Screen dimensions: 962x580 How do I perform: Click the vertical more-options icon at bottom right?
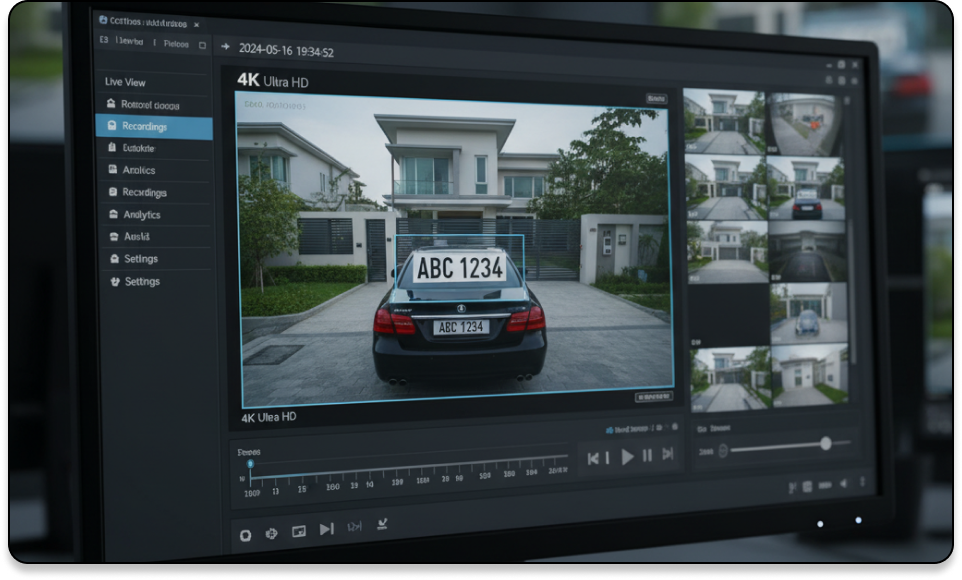862,483
